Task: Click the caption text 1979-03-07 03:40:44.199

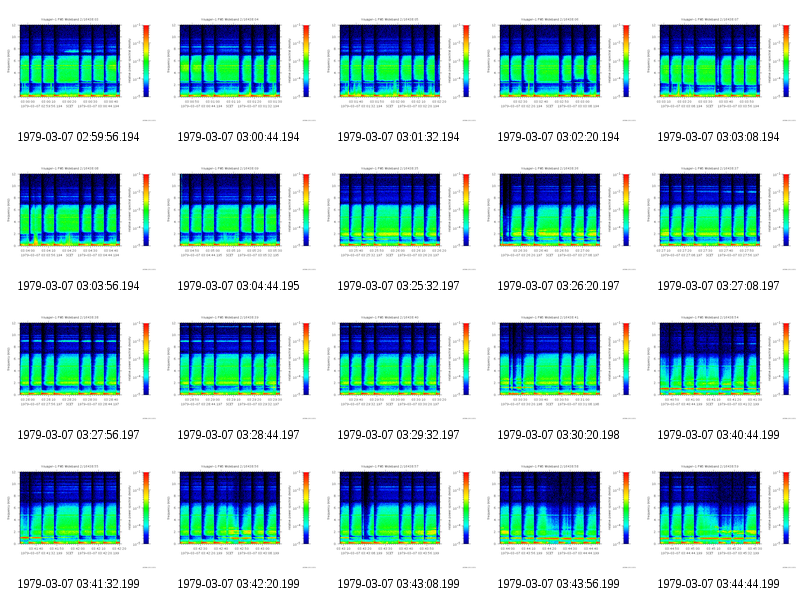Action: point(718,435)
